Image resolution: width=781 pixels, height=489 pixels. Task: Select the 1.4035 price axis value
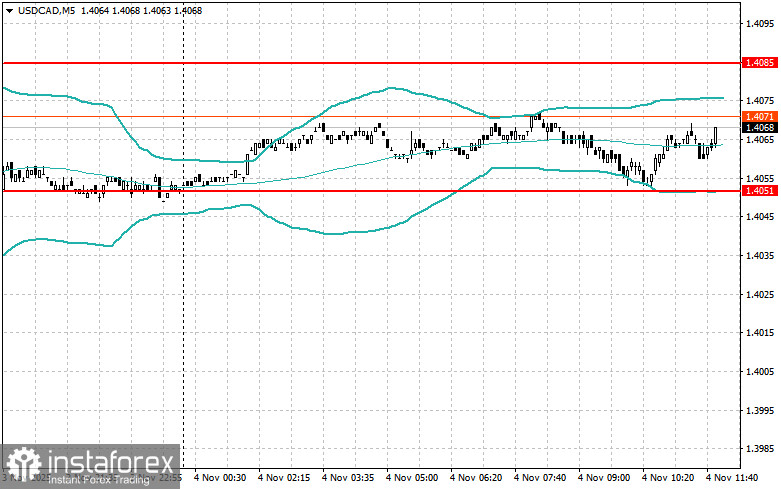click(x=760, y=255)
